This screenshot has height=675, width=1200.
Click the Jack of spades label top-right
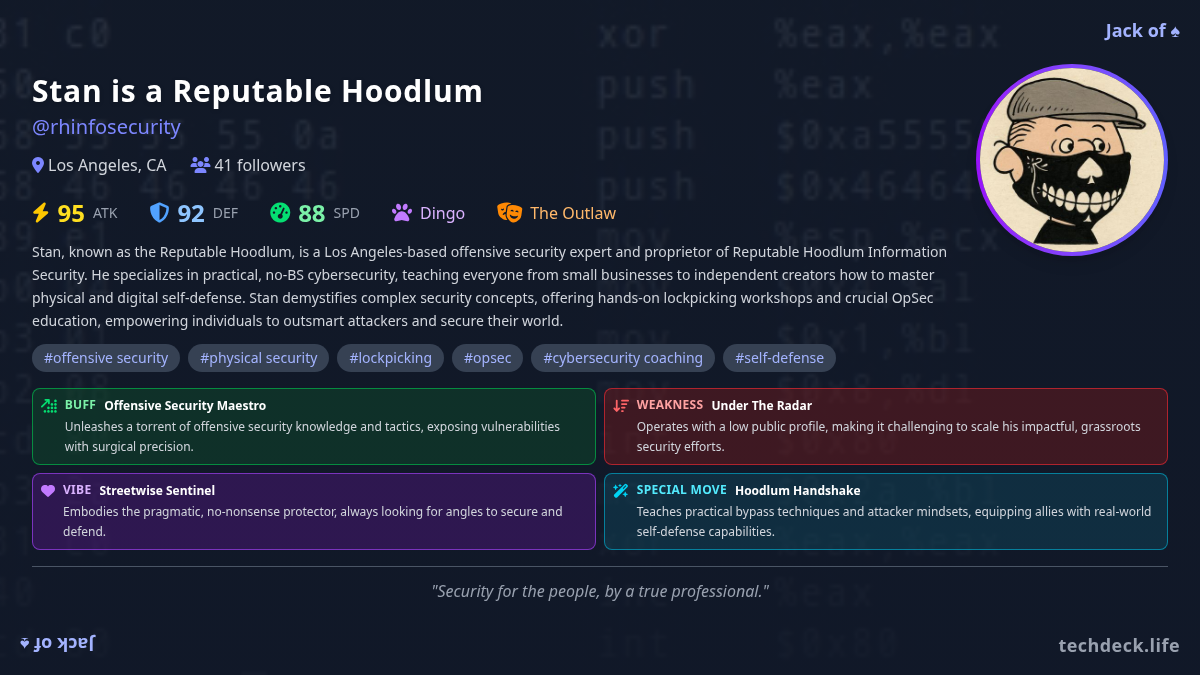tap(1142, 31)
